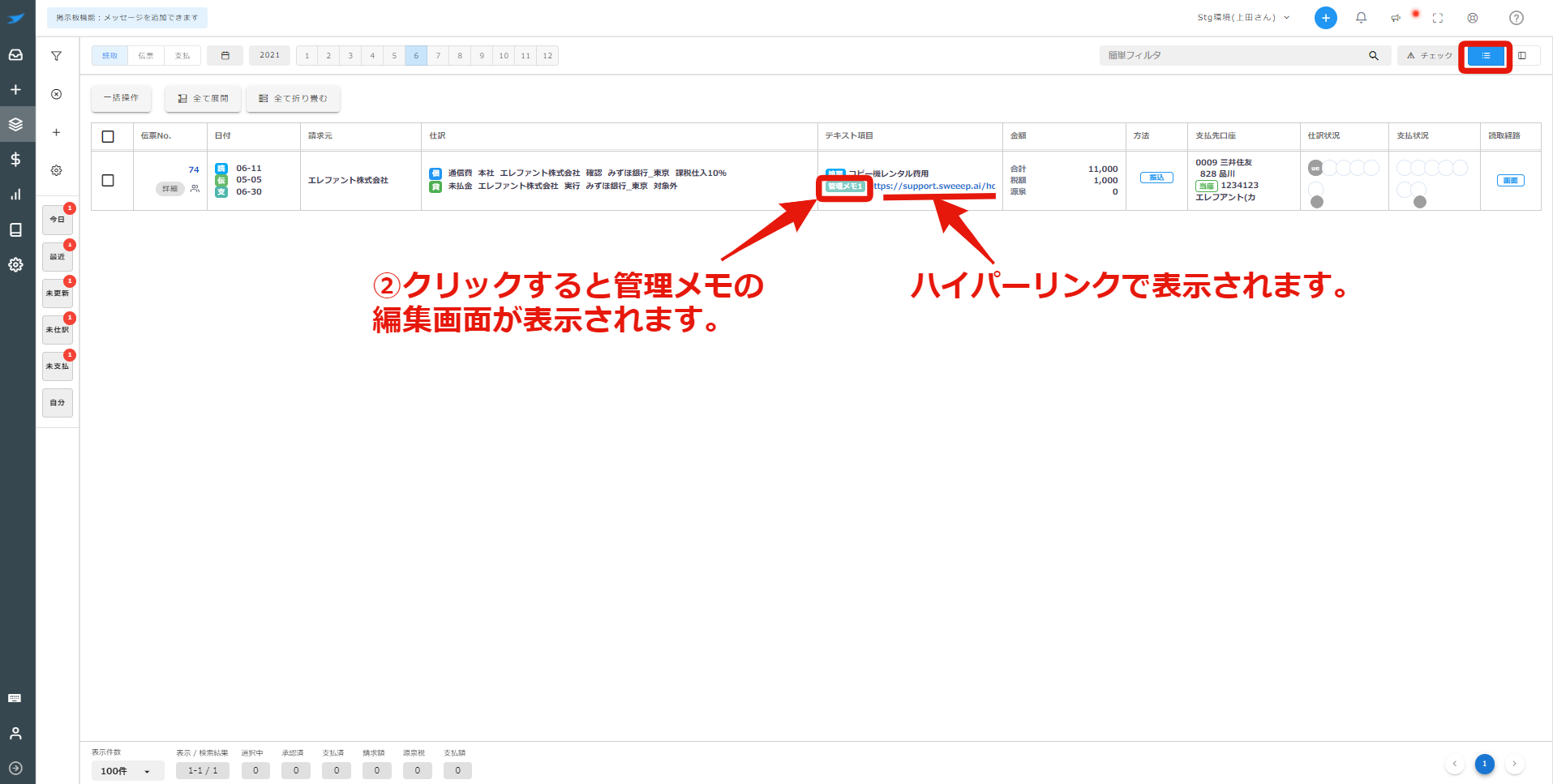Select month 7 tab
The width and height of the screenshot is (1553, 784).
[438, 56]
